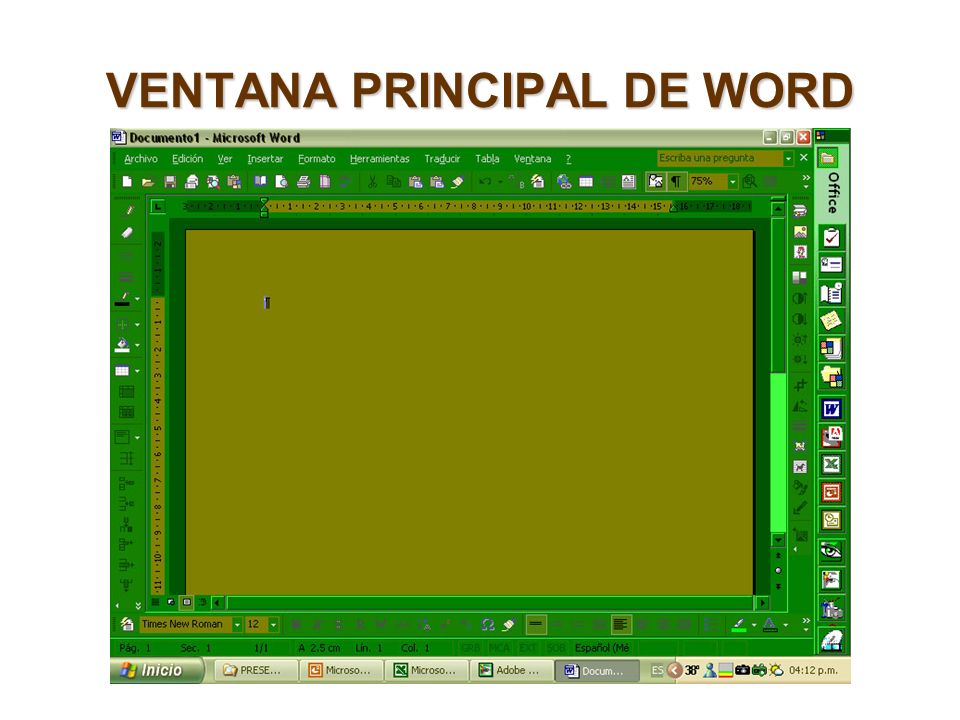Open the Times New Roman font dropdown
Viewport: 960px width, 720px height.
coord(237,624)
